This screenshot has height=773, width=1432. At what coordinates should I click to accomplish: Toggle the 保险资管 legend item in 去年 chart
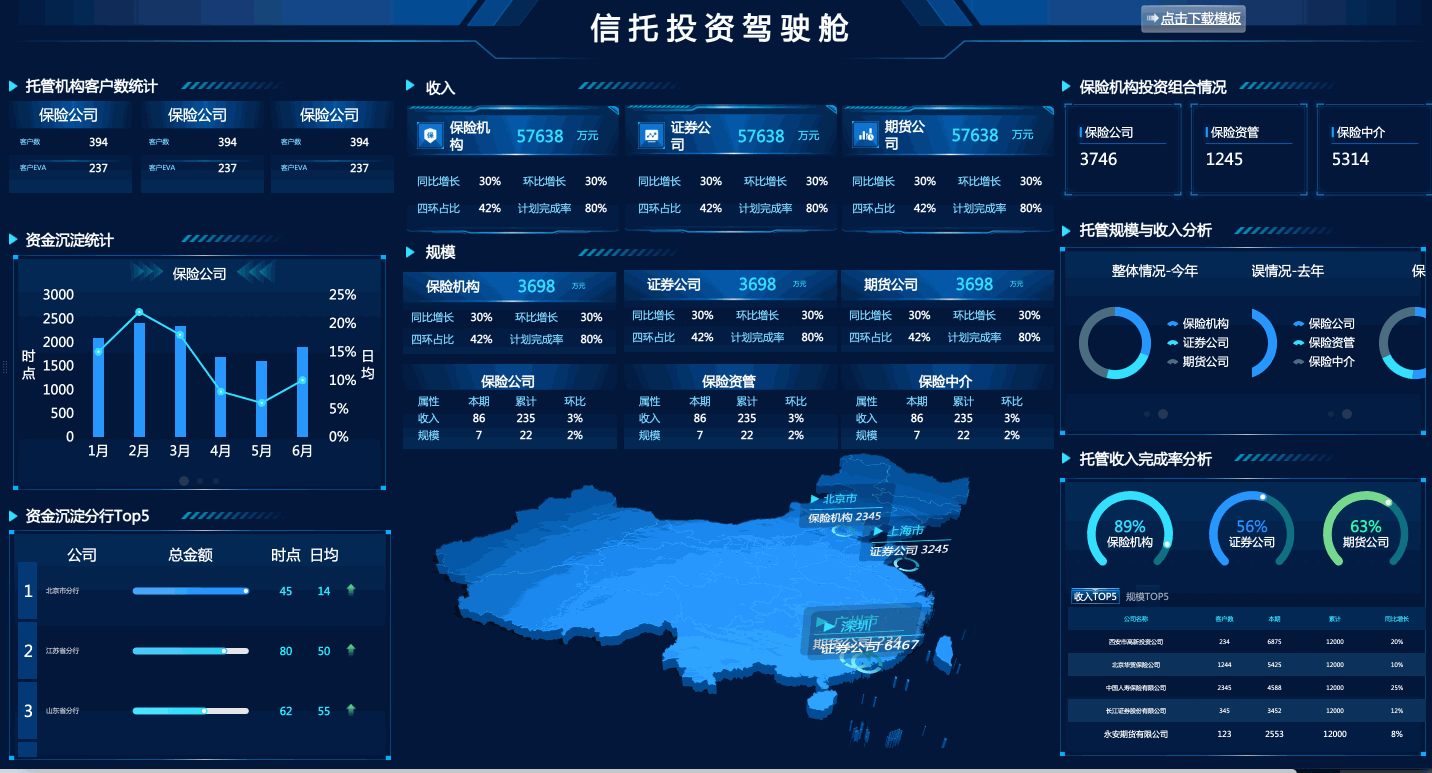click(x=1324, y=343)
